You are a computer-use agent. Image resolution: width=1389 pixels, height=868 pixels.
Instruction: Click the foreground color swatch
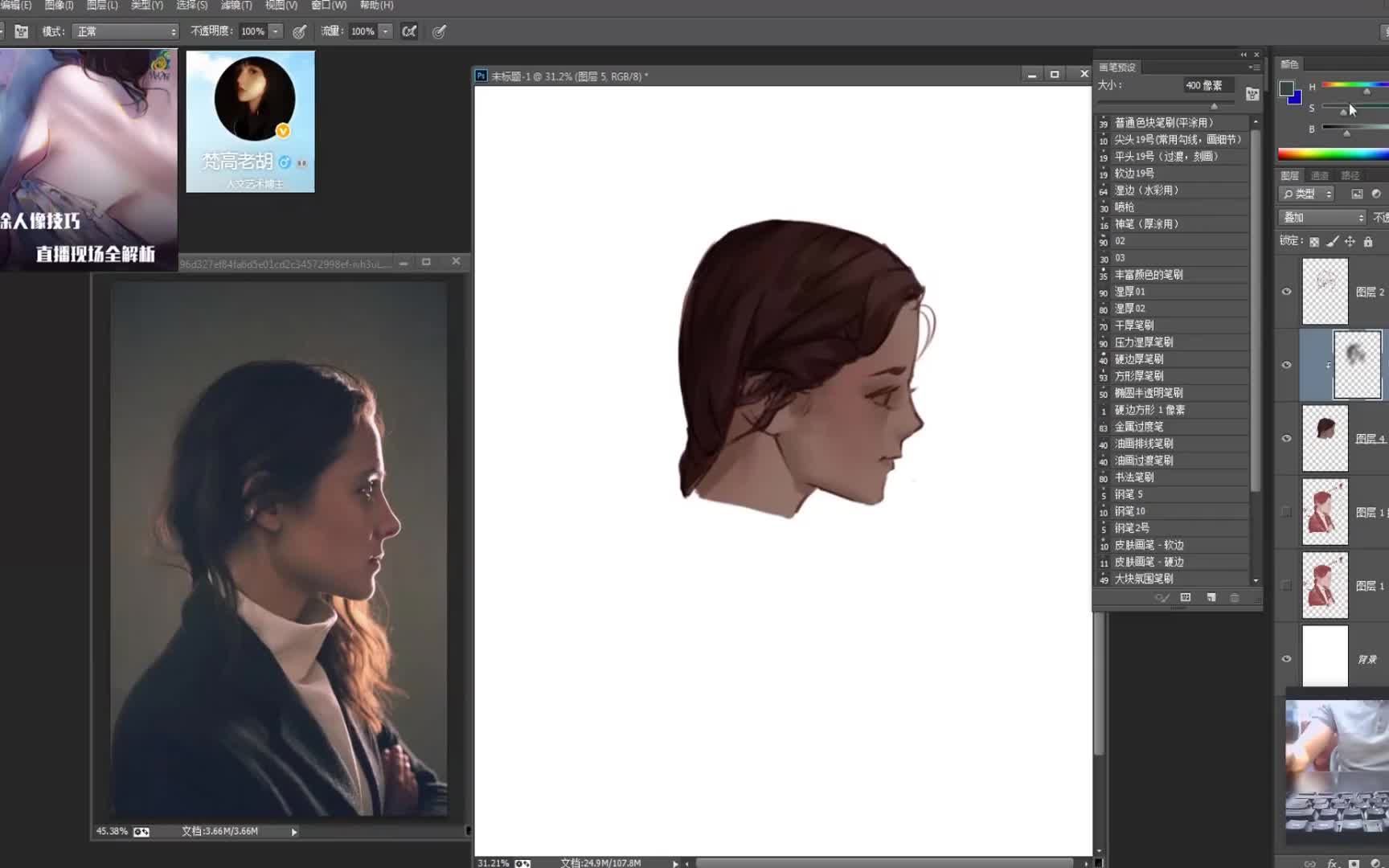coord(1286,88)
